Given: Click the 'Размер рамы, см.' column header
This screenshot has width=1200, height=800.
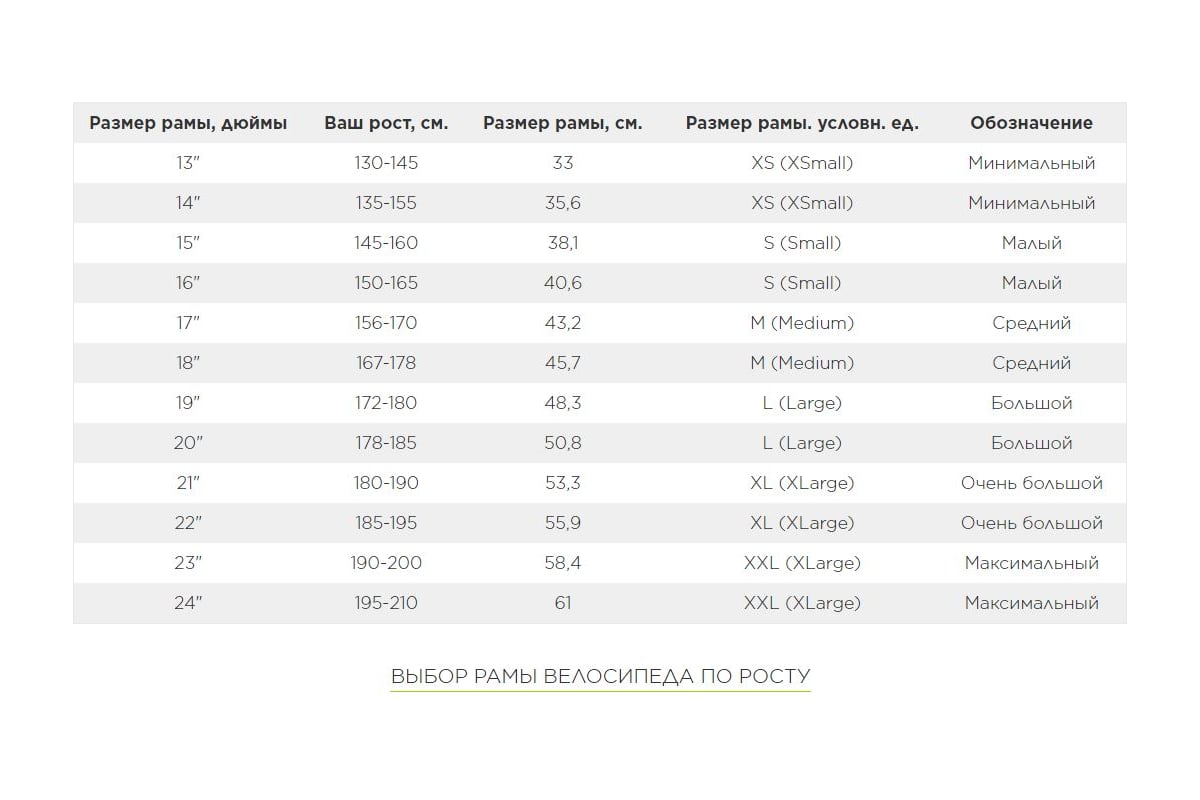Looking at the screenshot, I should [562, 123].
